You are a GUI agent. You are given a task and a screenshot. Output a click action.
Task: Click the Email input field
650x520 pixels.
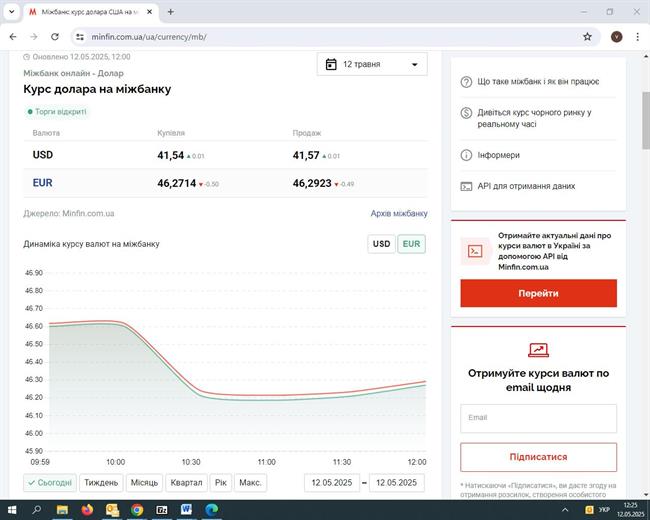click(x=538, y=418)
